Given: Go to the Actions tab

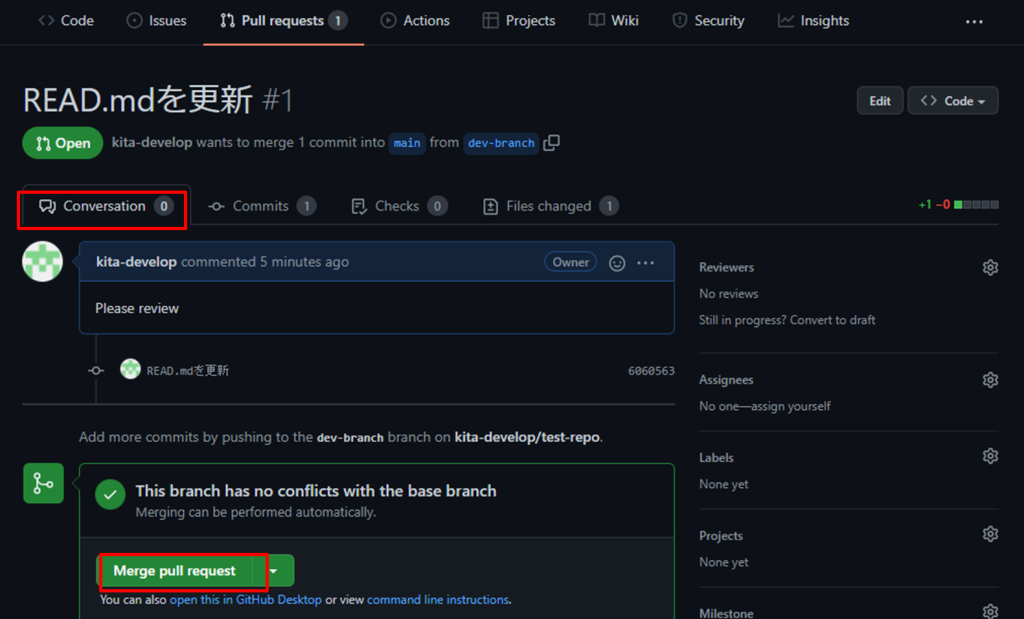Looking at the screenshot, I should point(415,21).
